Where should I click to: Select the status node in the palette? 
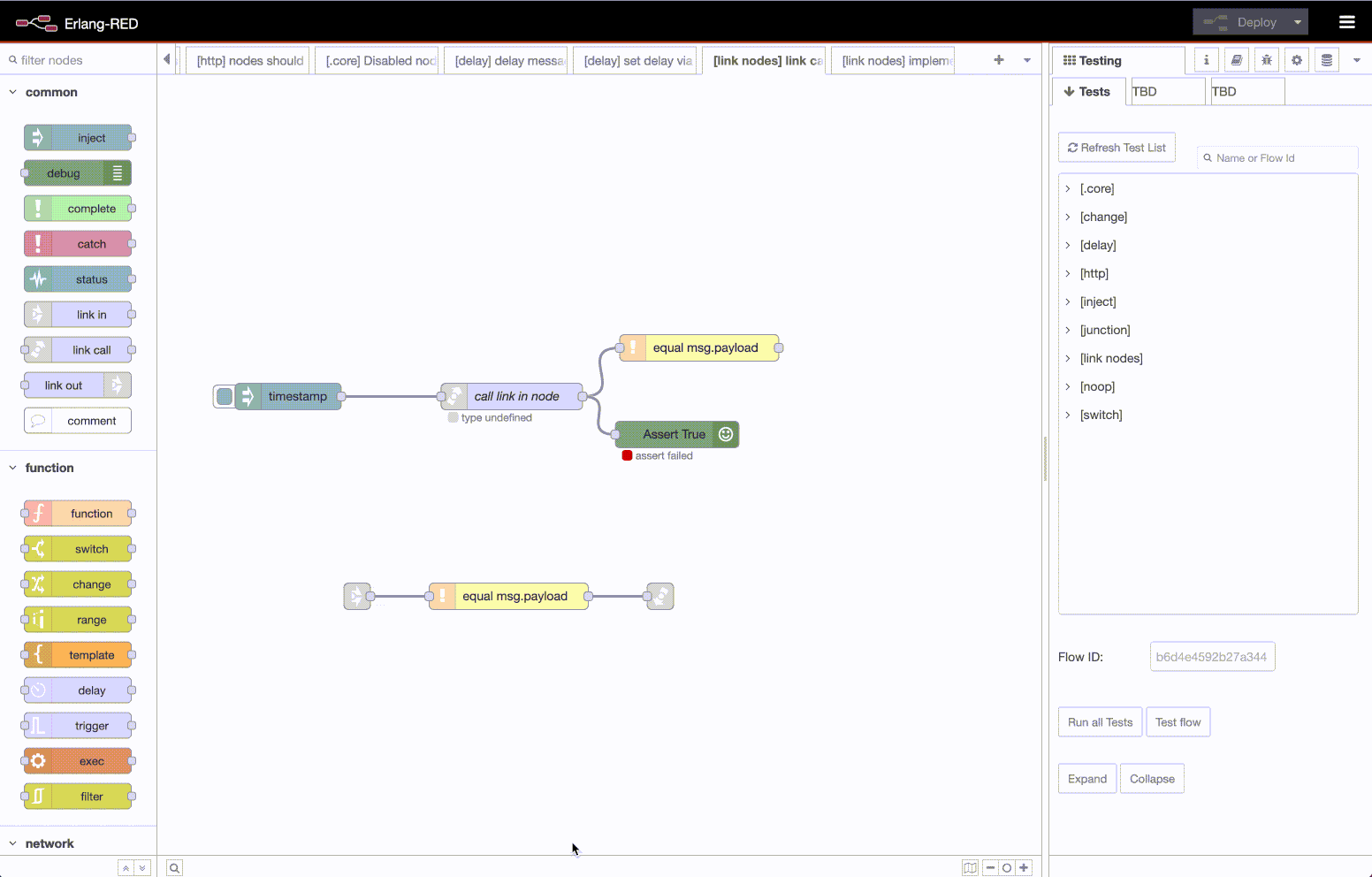click(x=78, y=279)
